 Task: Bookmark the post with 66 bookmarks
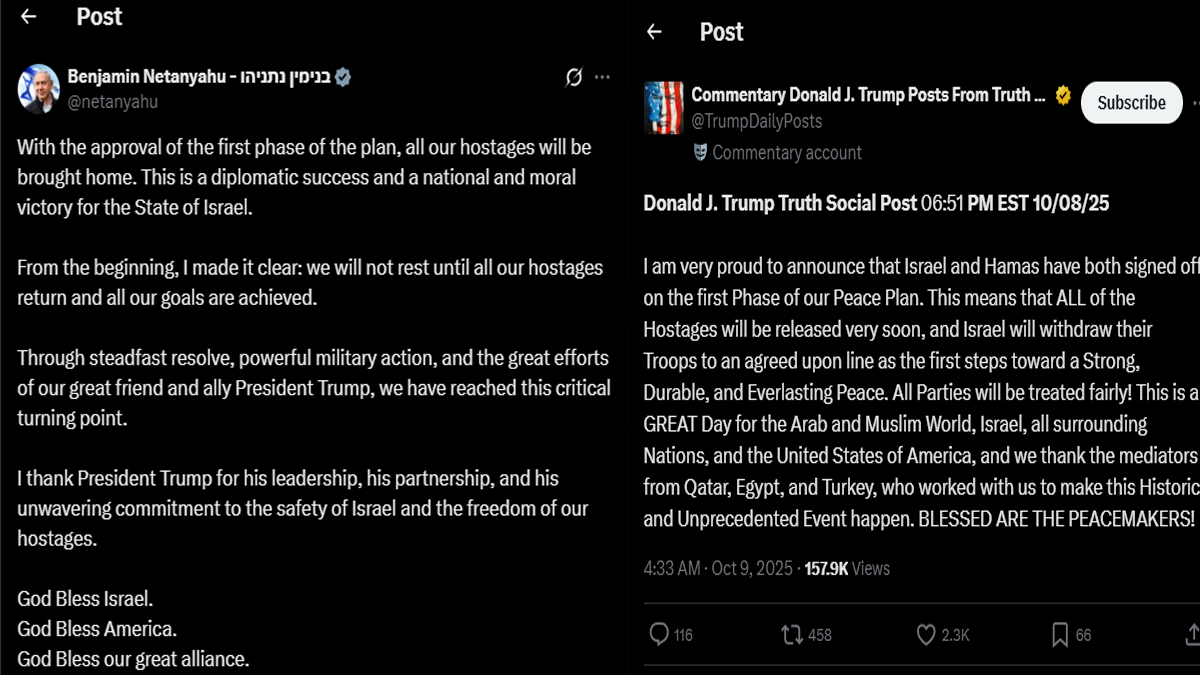click(1060, 634)
